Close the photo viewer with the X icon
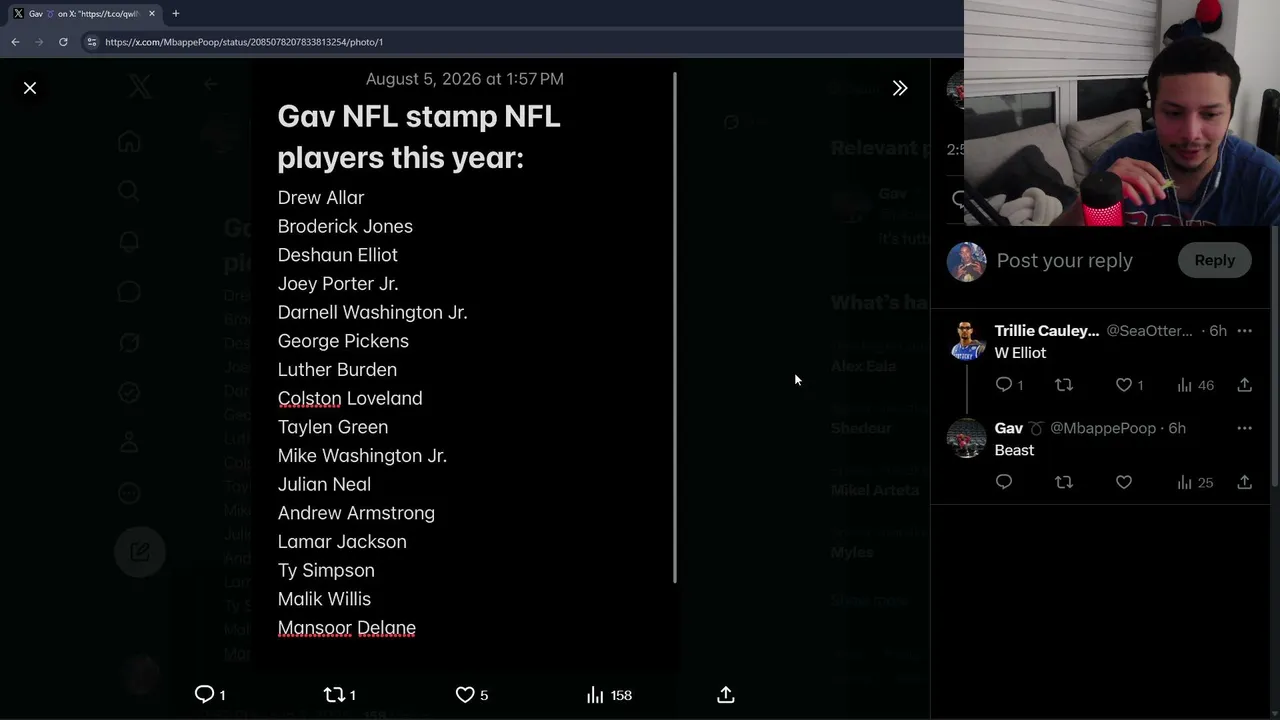The image size is (1280, 720). 30,88
